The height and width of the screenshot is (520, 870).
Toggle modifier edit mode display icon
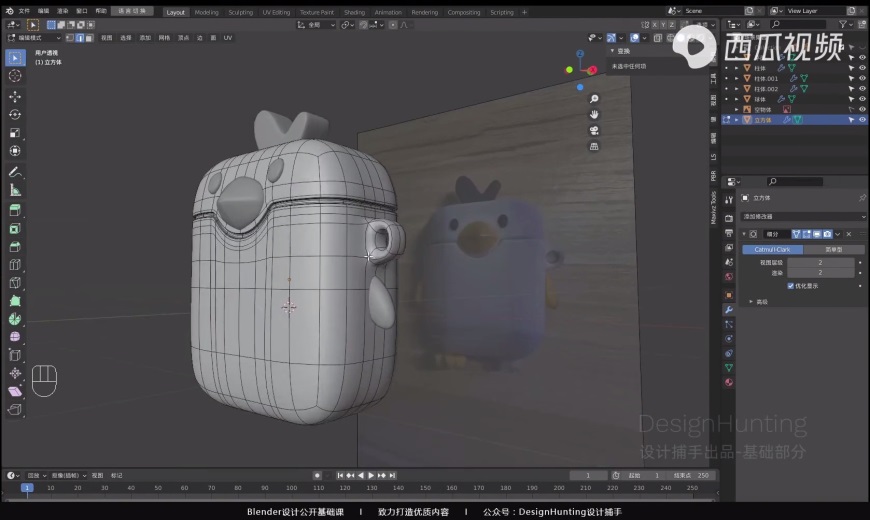pos(807,234)
